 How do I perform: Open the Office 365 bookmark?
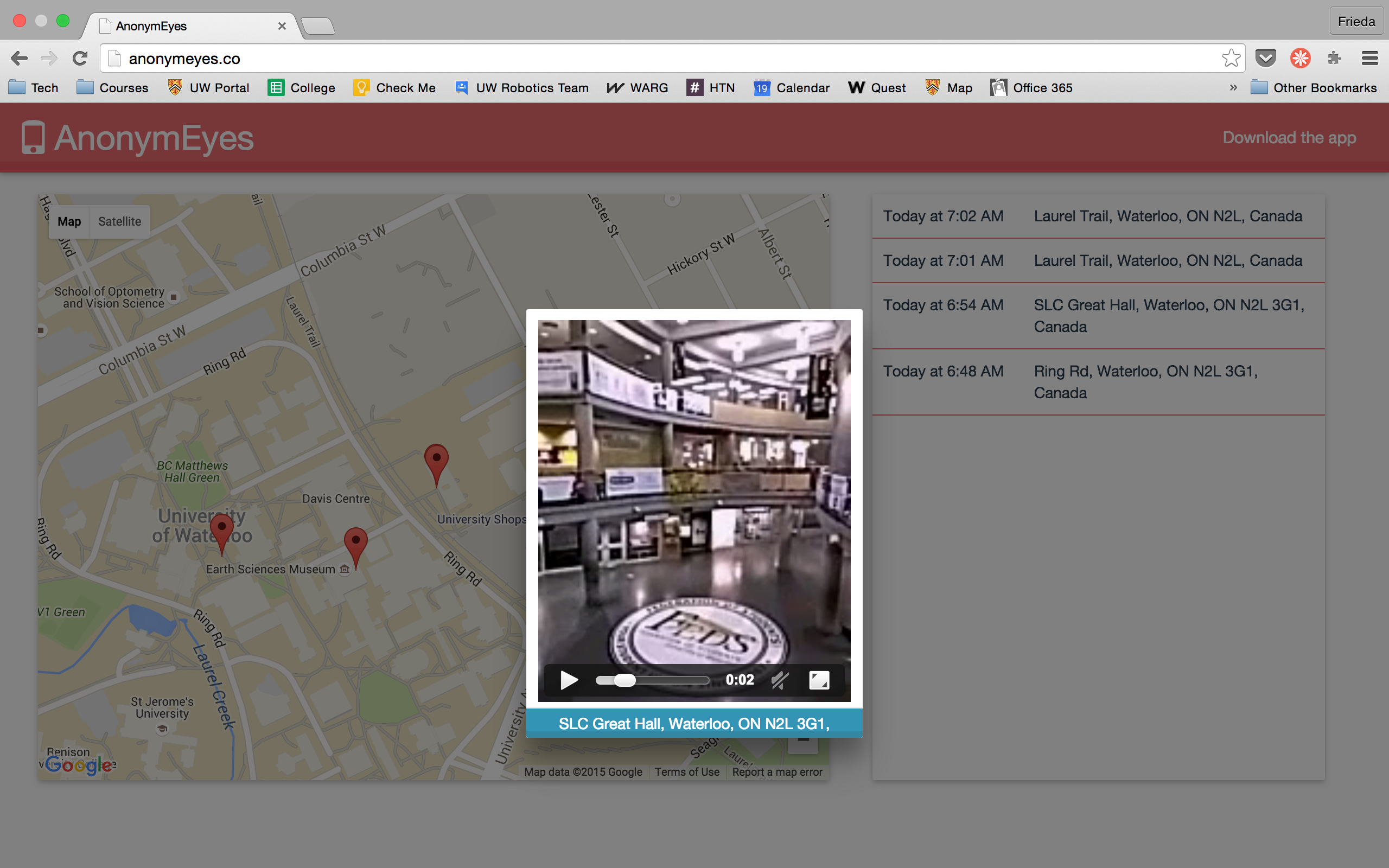tap(1031, 88)
